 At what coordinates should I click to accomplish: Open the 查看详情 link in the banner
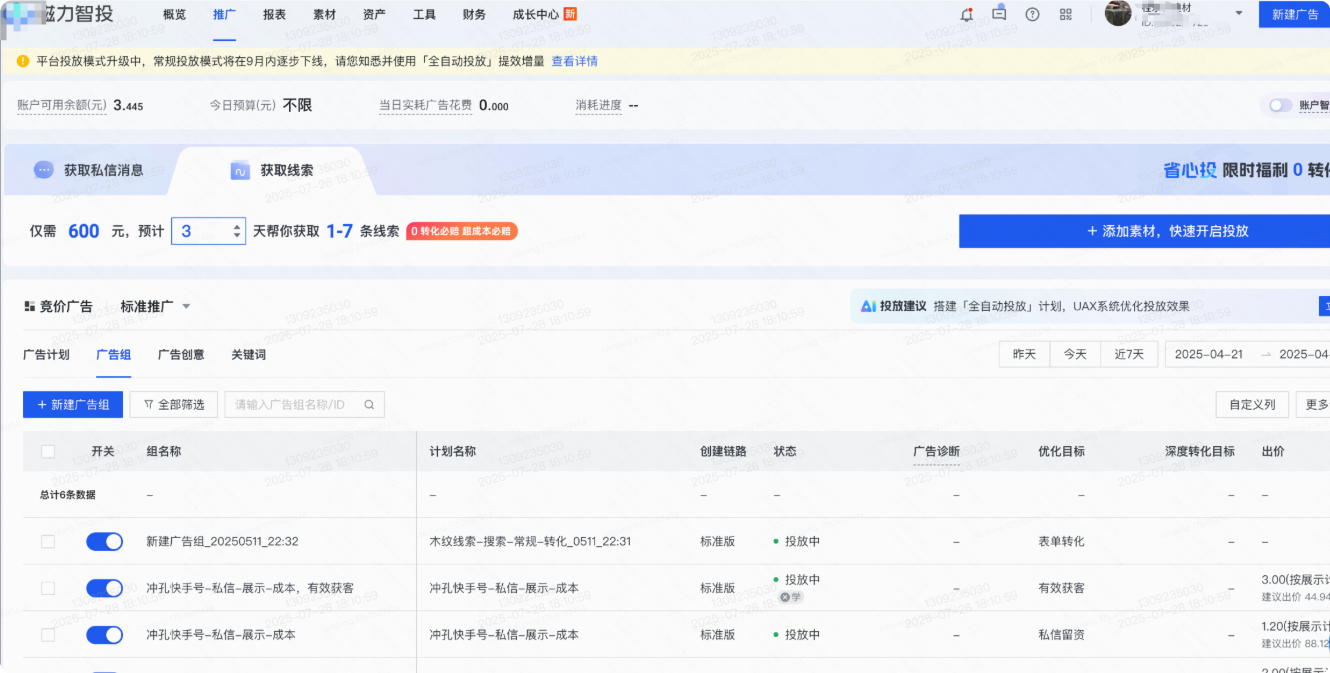click(575, 61)
